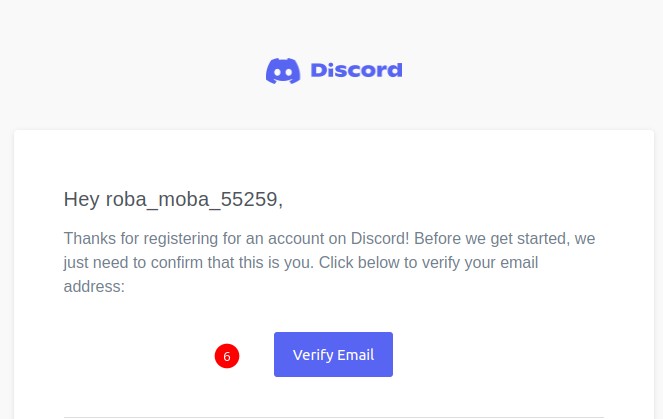The width and height of the screenshot is (663, 419).
Task: Click the red circle badge numbered 6
Action: click(x=227, y=356)
